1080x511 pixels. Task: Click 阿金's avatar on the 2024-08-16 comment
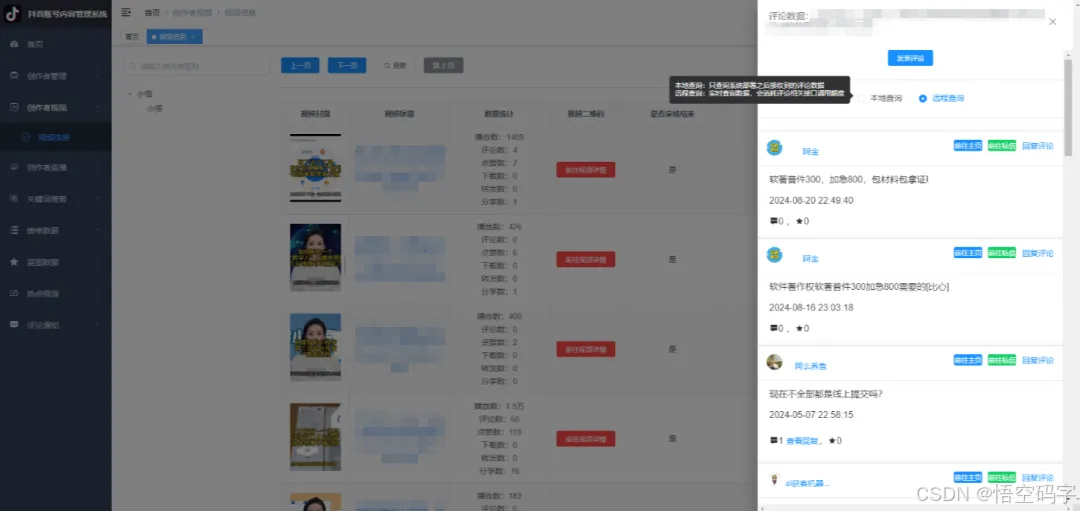(775, 255)
